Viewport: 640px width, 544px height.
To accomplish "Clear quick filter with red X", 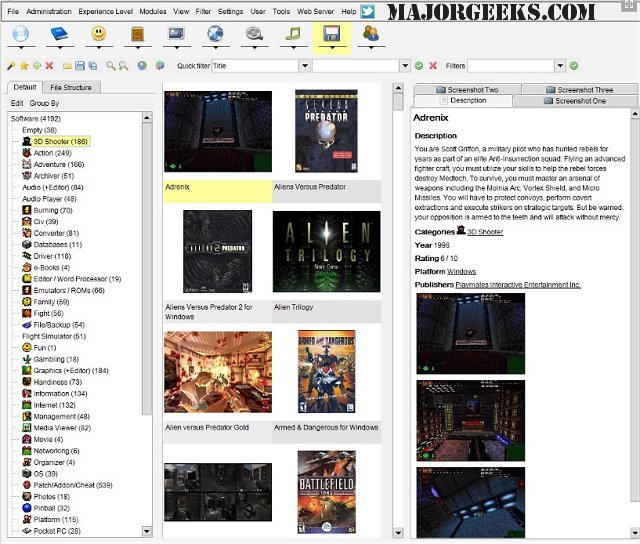I will coord(433,66).
